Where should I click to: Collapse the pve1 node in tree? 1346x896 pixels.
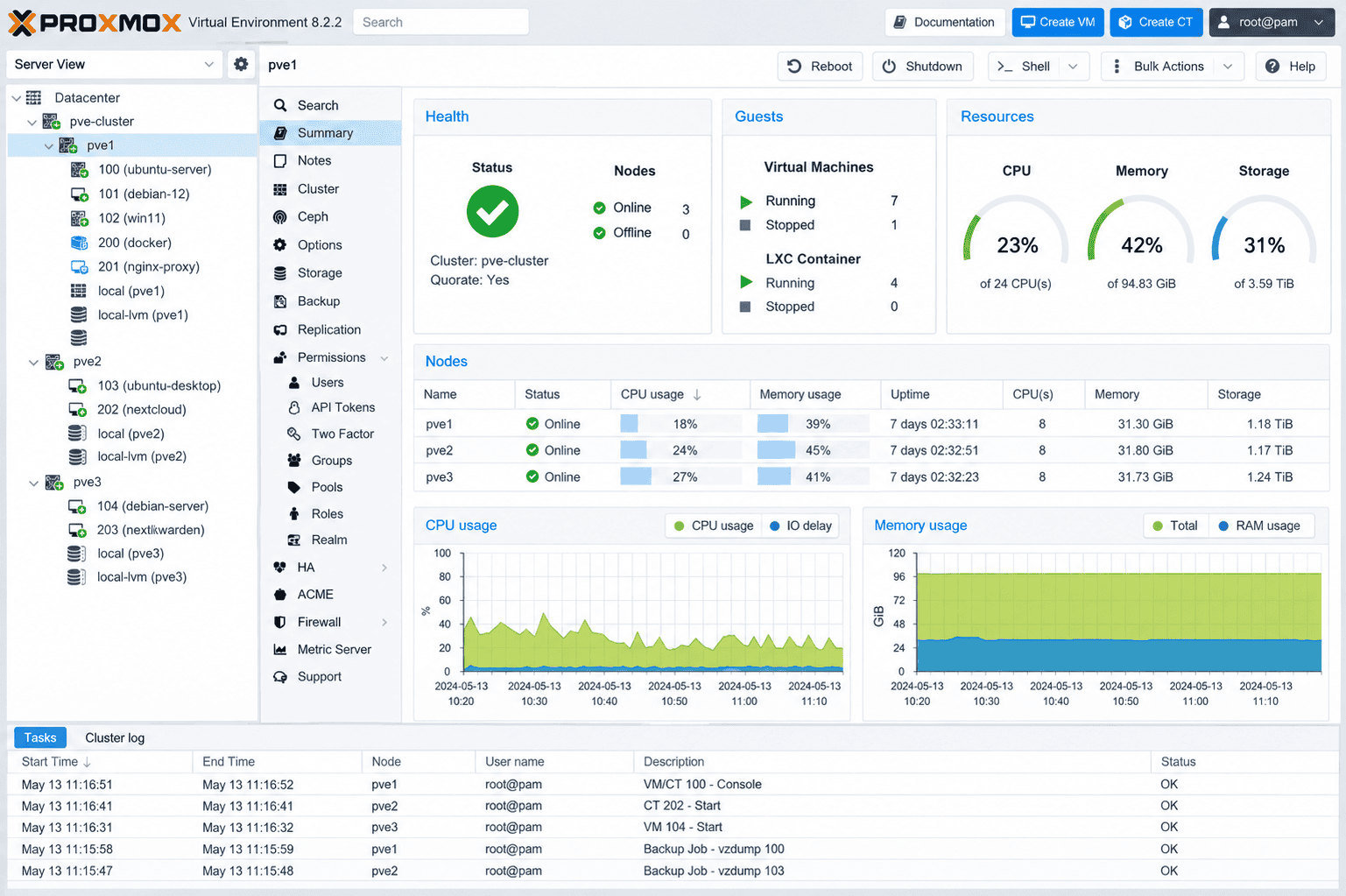49,145
